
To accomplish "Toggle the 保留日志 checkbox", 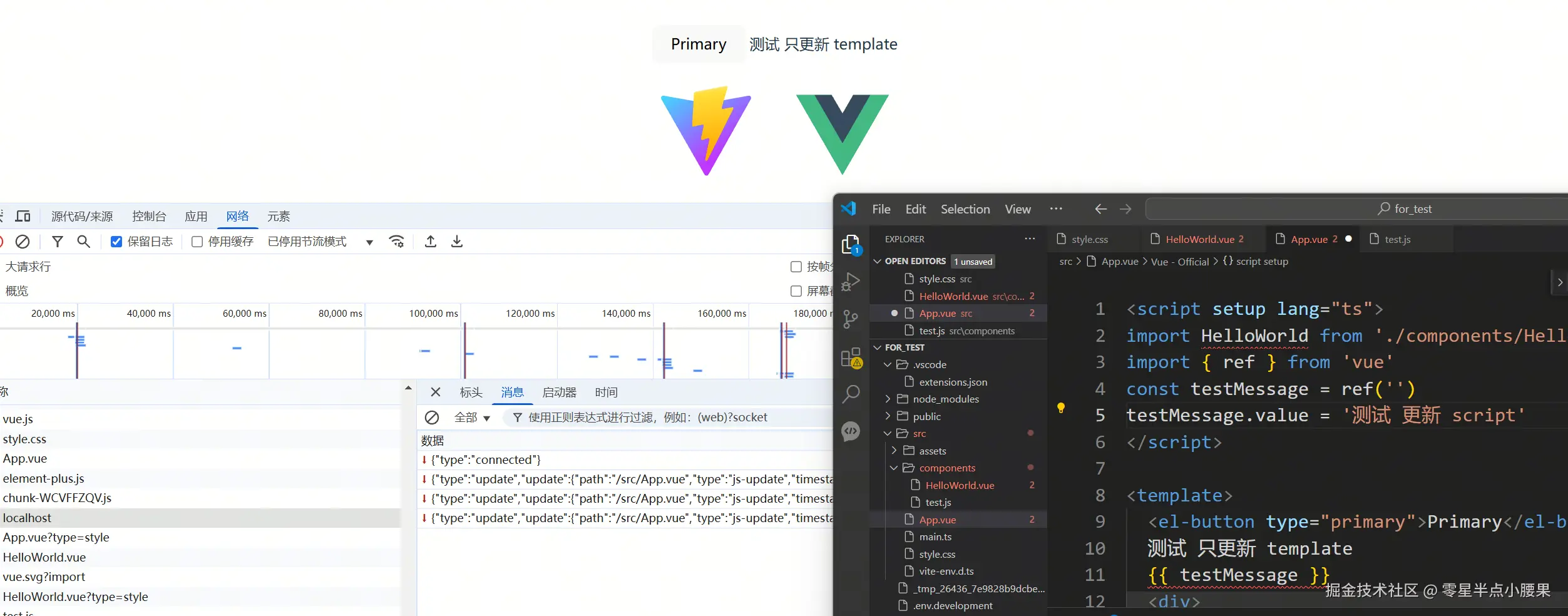I will [x=116, y=242].
